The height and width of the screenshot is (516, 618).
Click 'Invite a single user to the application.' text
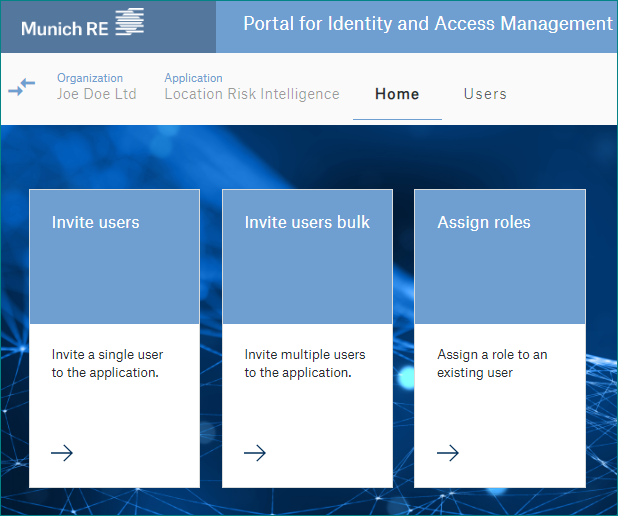click(107, 363)
